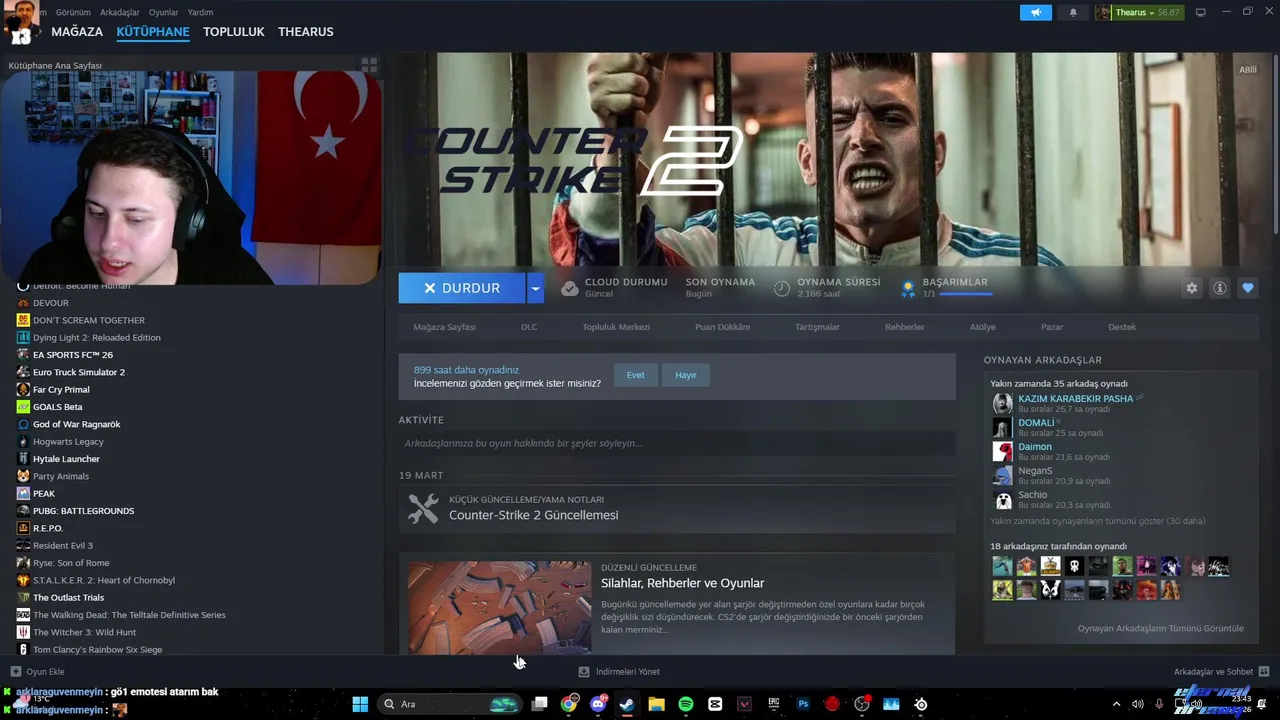
Task: Open Daimon friend entry
Action: point(1035,447)
